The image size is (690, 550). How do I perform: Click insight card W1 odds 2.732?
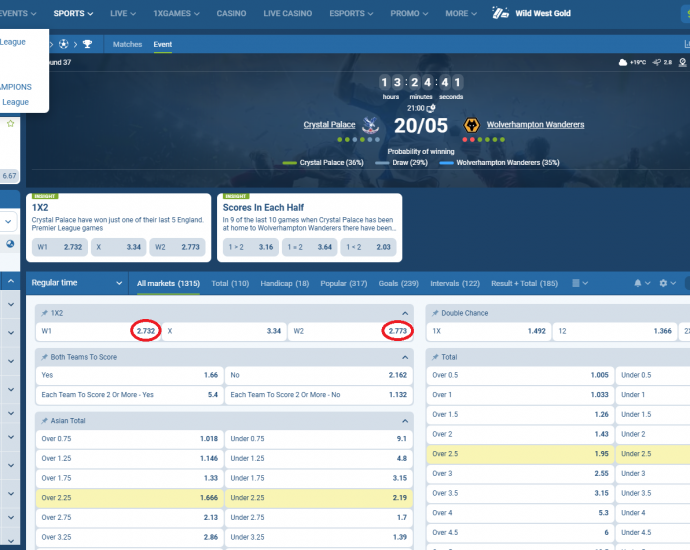coord(60,247)
